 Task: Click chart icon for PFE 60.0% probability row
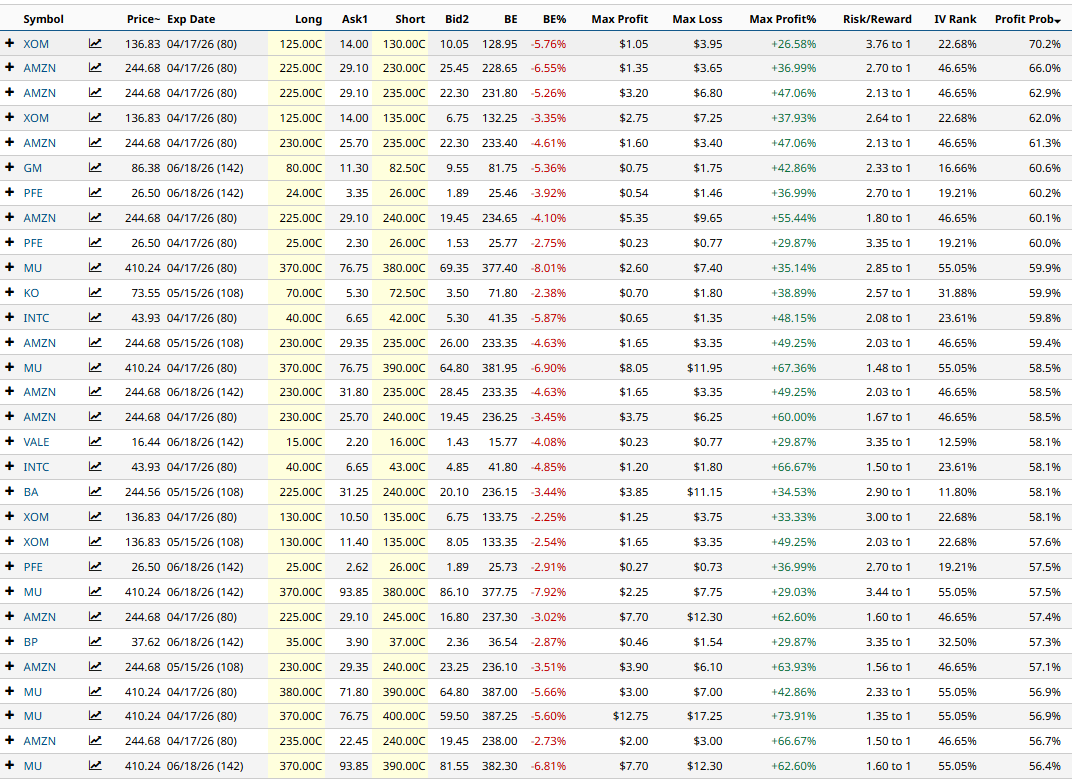[95, 243]
